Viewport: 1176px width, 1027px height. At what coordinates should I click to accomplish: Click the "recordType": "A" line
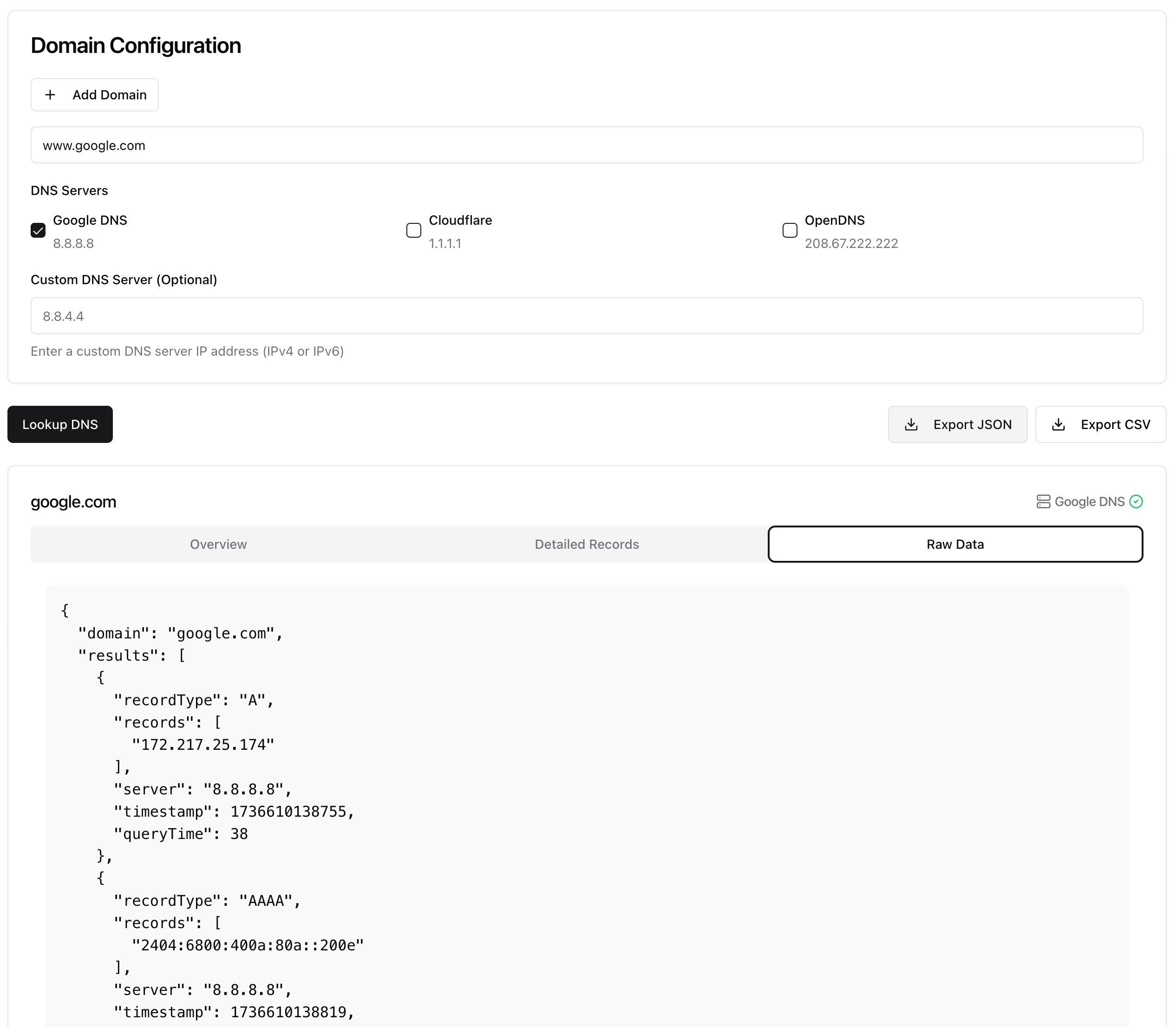(x=194, y=700)
